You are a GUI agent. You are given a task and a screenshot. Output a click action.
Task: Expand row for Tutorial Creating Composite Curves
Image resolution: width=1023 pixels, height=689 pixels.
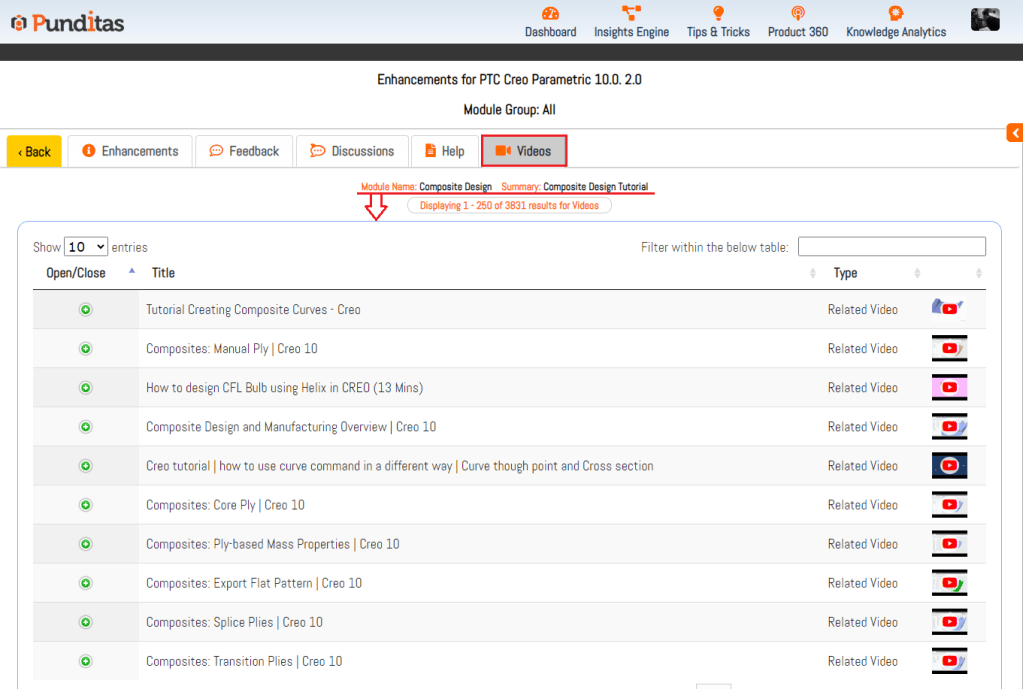86,310
